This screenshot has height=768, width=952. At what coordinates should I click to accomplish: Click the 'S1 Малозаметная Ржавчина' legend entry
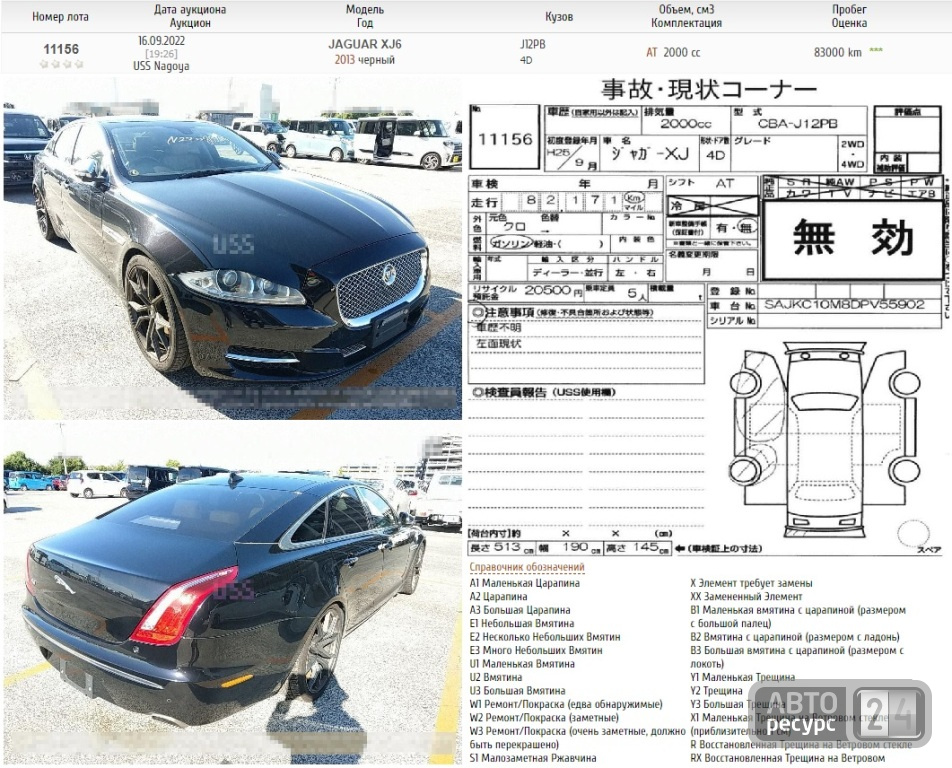(532, 758)
